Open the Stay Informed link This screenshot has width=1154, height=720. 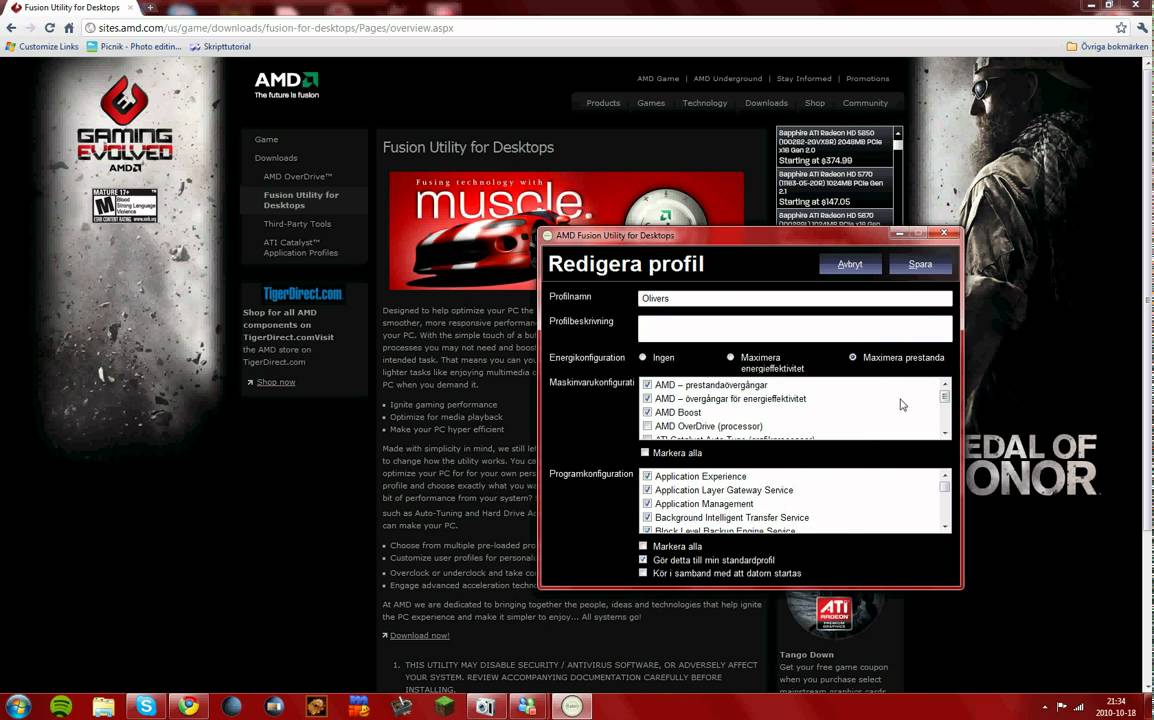(804, 79)
